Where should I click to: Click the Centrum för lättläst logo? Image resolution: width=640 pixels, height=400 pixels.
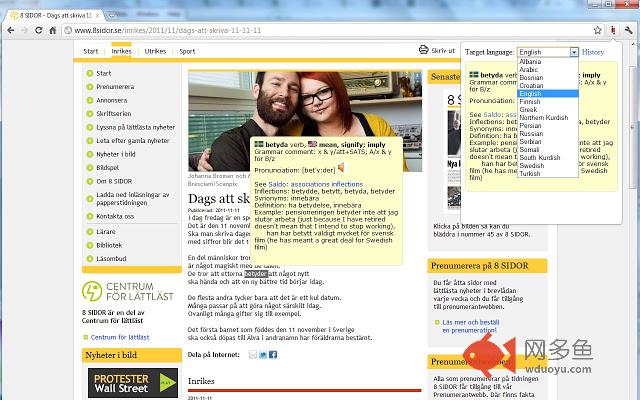coord(128,291)
